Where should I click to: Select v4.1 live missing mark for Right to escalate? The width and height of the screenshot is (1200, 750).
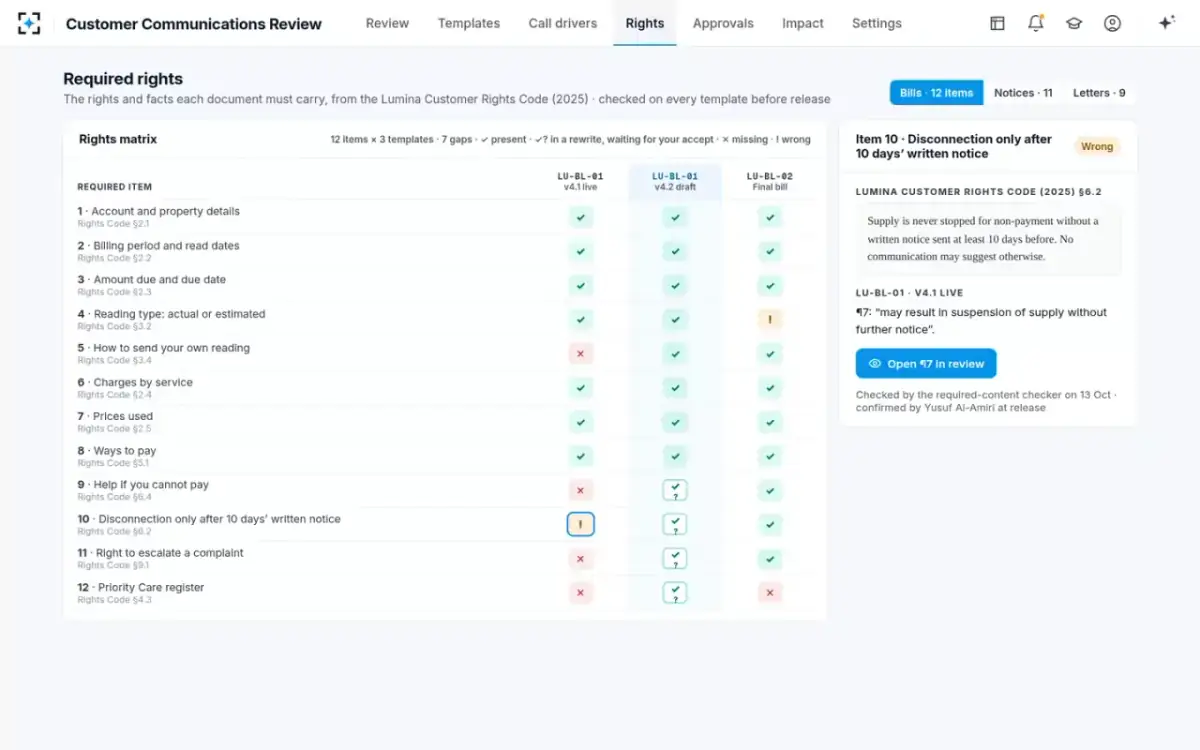click(581, 558)
